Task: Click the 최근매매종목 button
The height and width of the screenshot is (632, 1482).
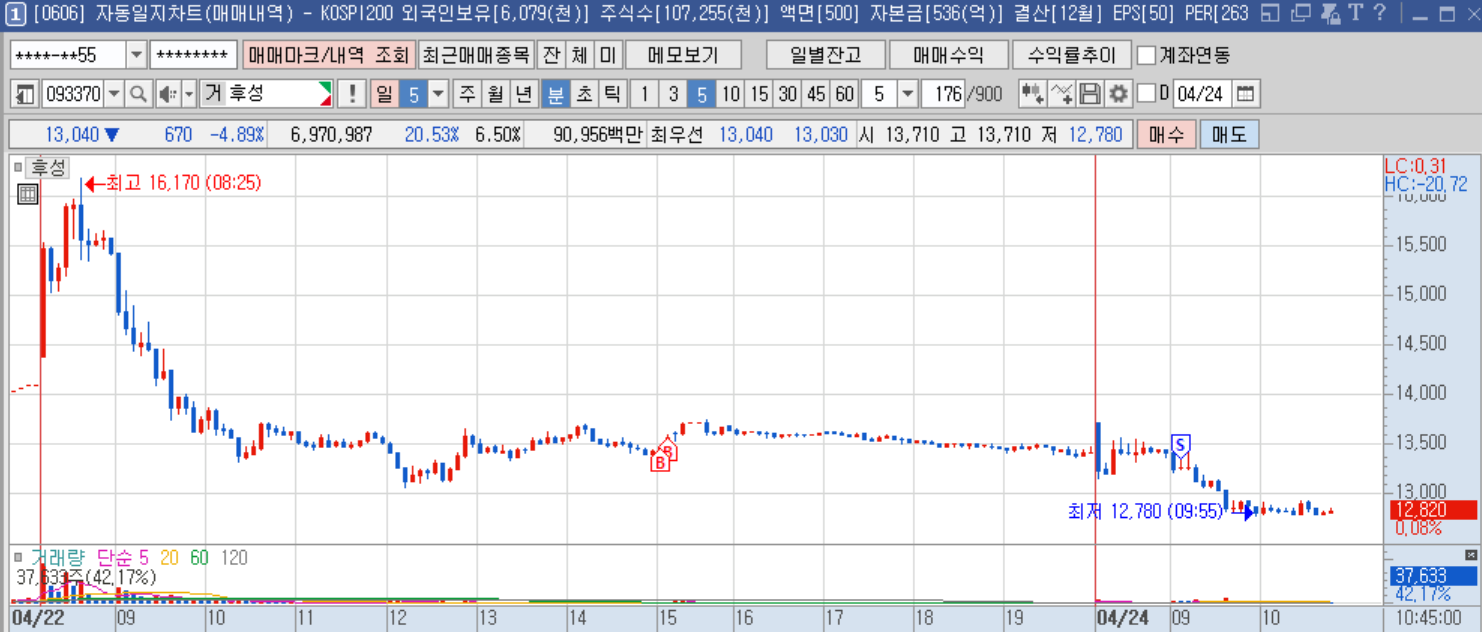Action: (475, 55)
